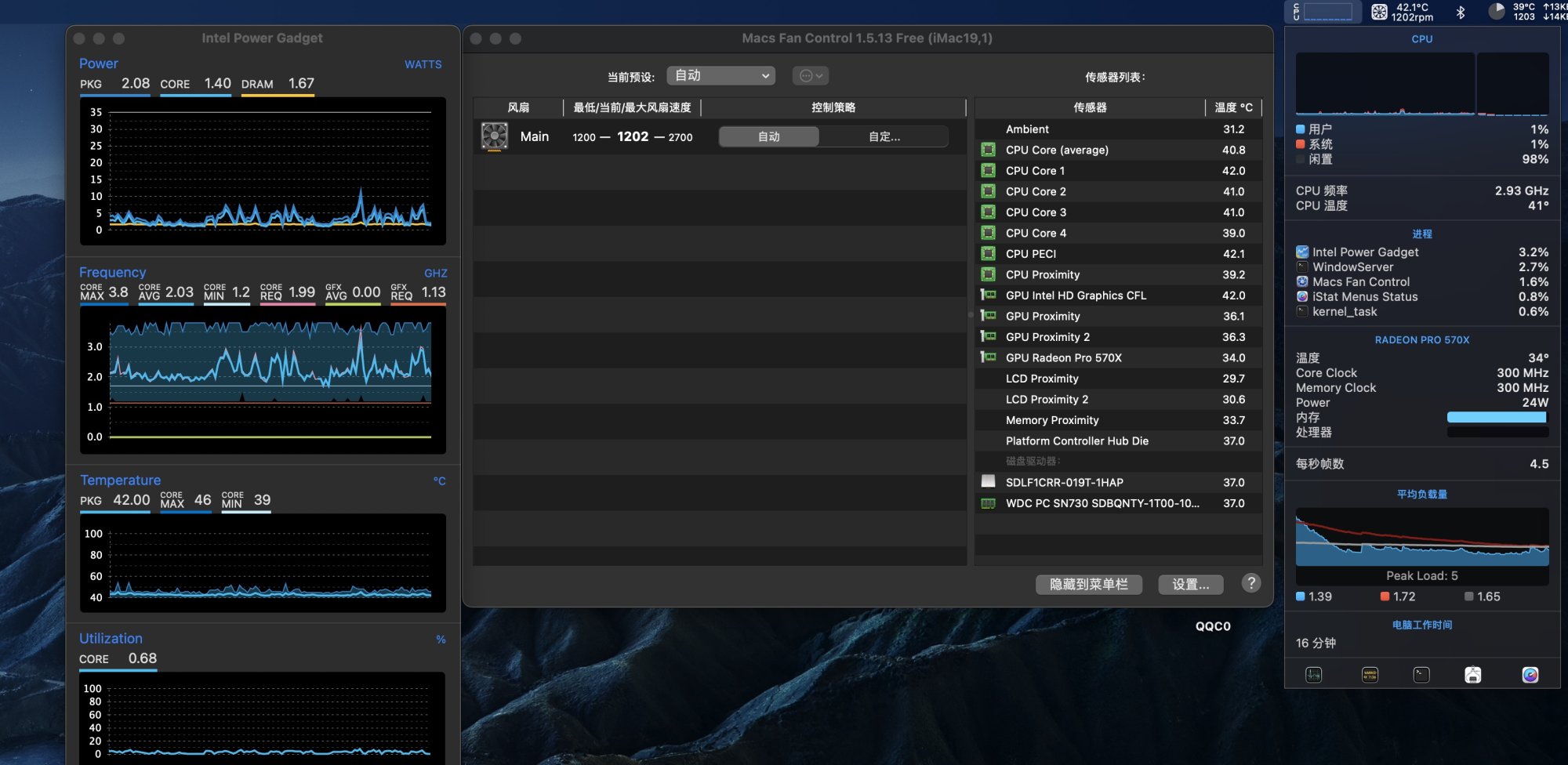Click the 平均负载量 load graph in iStat
1568x765 pixels.
pyautogui.click(x=1422, y=537)
